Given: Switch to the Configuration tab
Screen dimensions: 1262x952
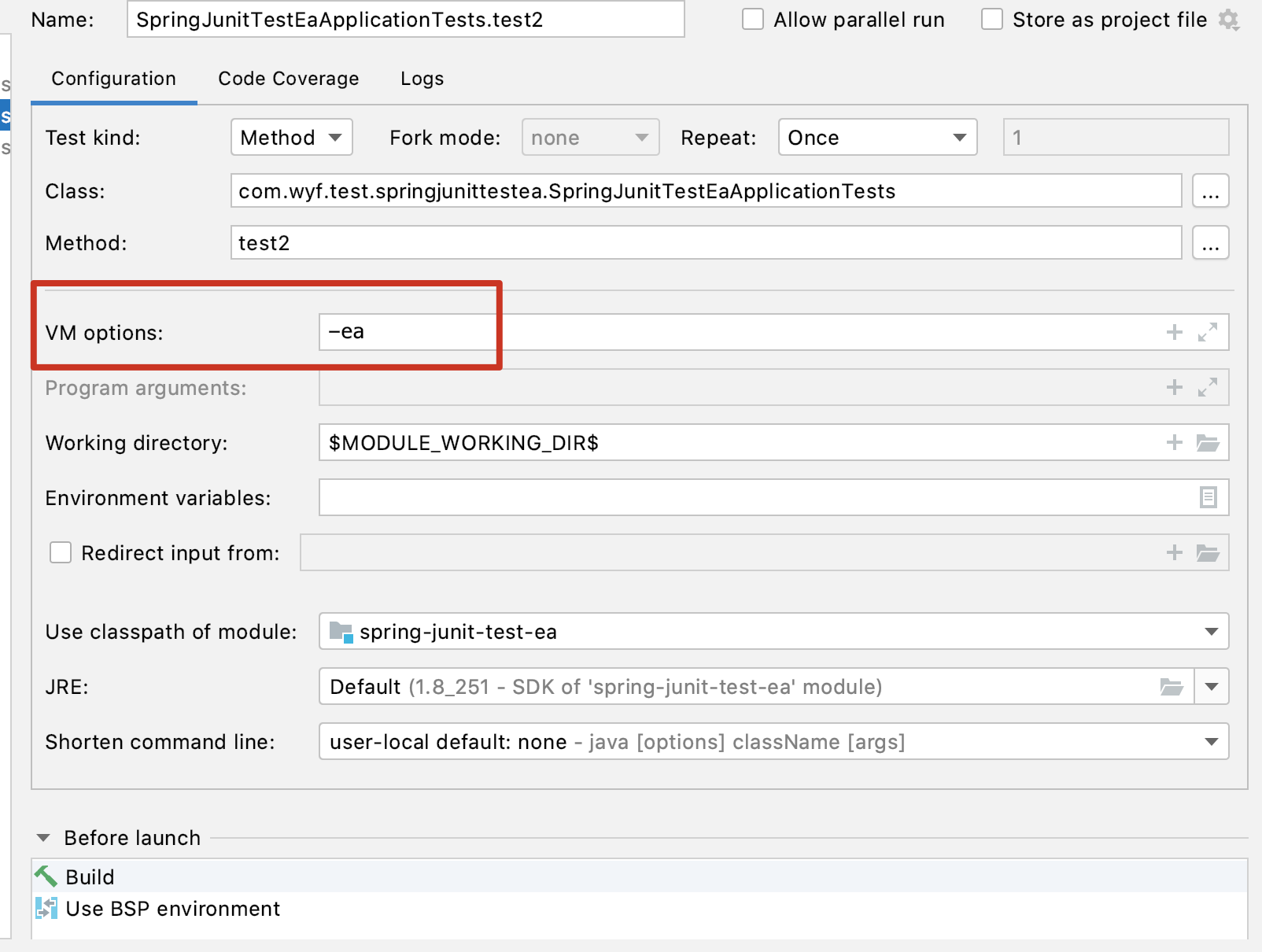Looking at the screenshot, I should [114, 79].
